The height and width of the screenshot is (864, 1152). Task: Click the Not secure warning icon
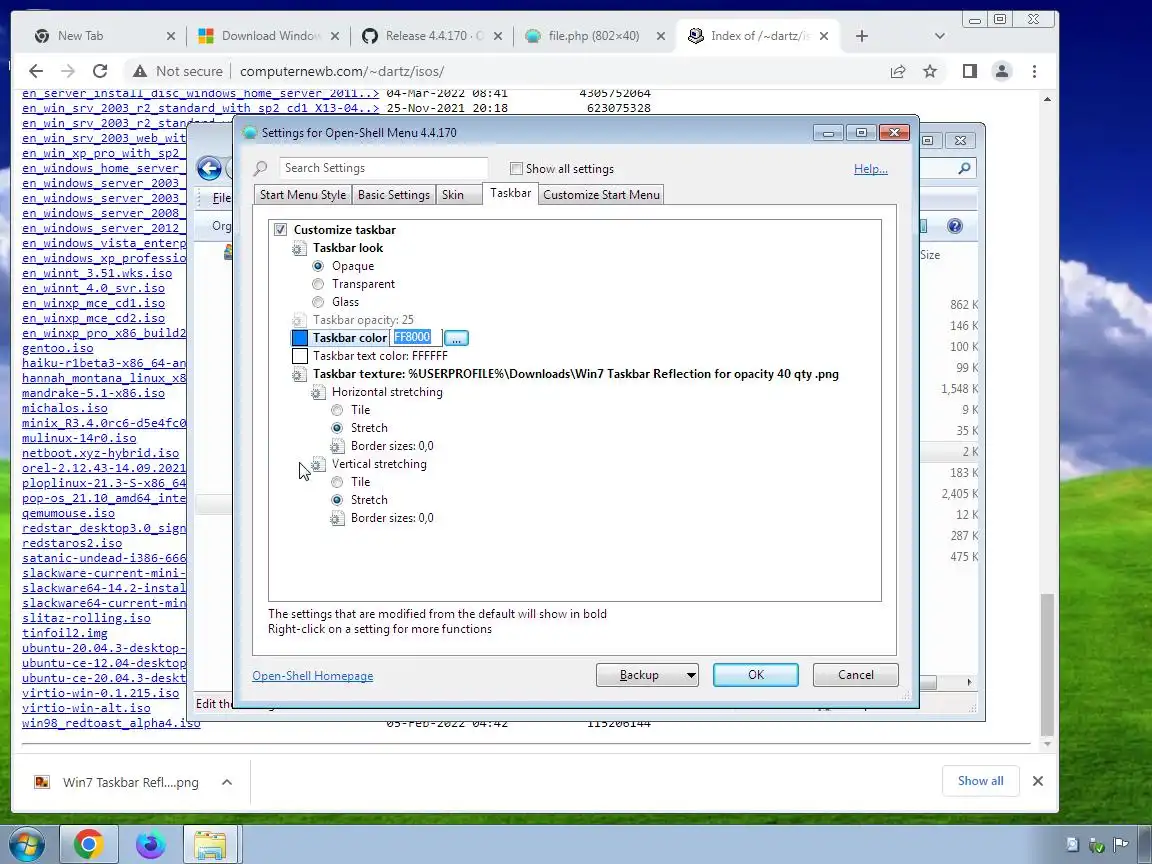140,71
